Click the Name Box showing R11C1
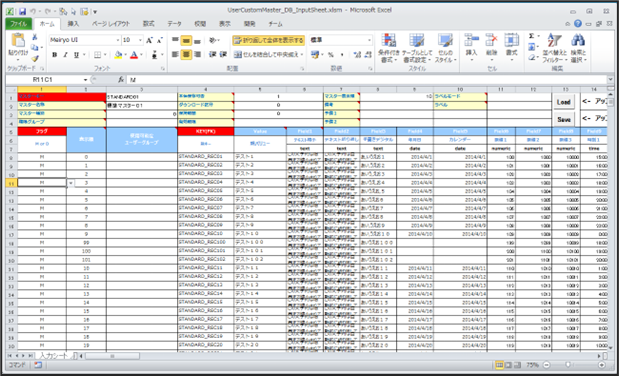 coord(47,80)
